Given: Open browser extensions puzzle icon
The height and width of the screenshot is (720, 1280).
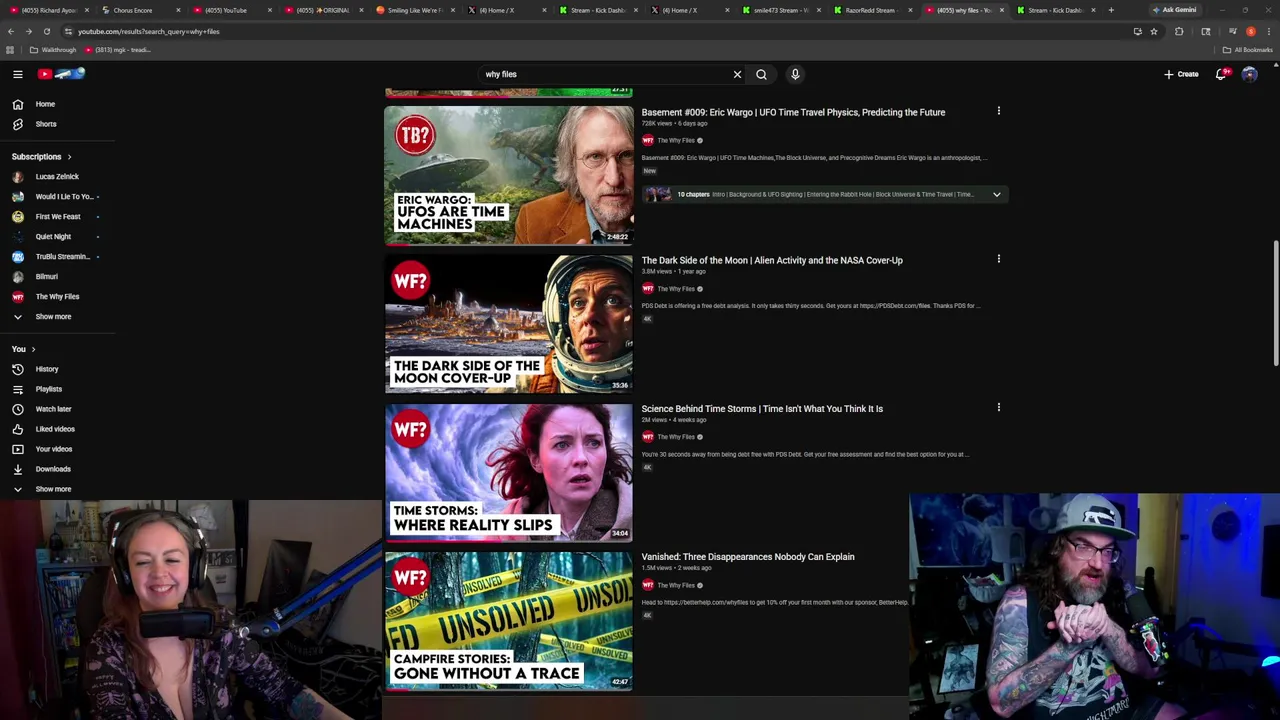Looking at the screenshot, I should pos(1179,31).
